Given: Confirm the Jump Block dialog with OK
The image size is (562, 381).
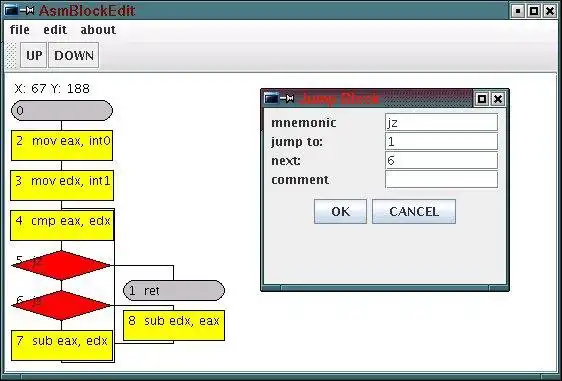Looking at the screenshot, I should click(x=340, y=211).
